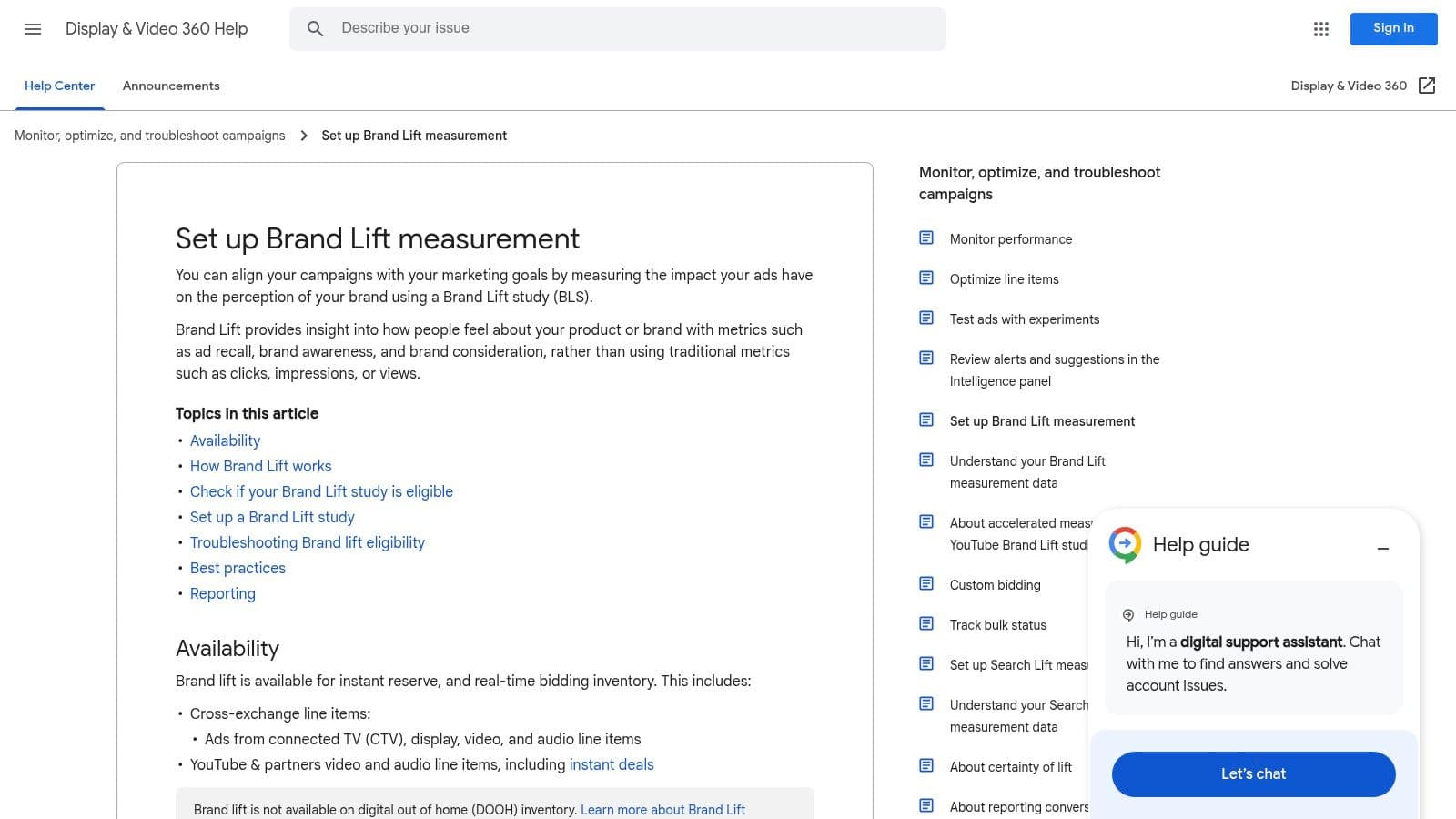Viewport: 1456px width, 819px height.
Task: Follow the instant deals link
Action: tap(611, 764)
